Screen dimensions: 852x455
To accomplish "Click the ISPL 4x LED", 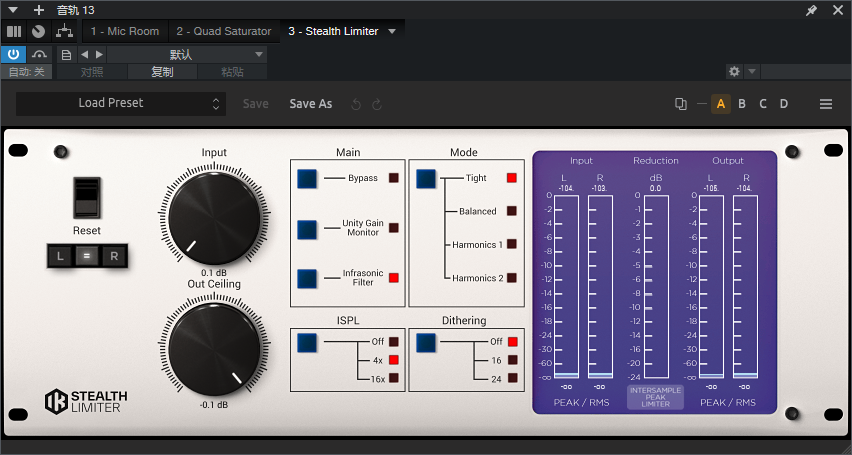I will pos(394,360).
